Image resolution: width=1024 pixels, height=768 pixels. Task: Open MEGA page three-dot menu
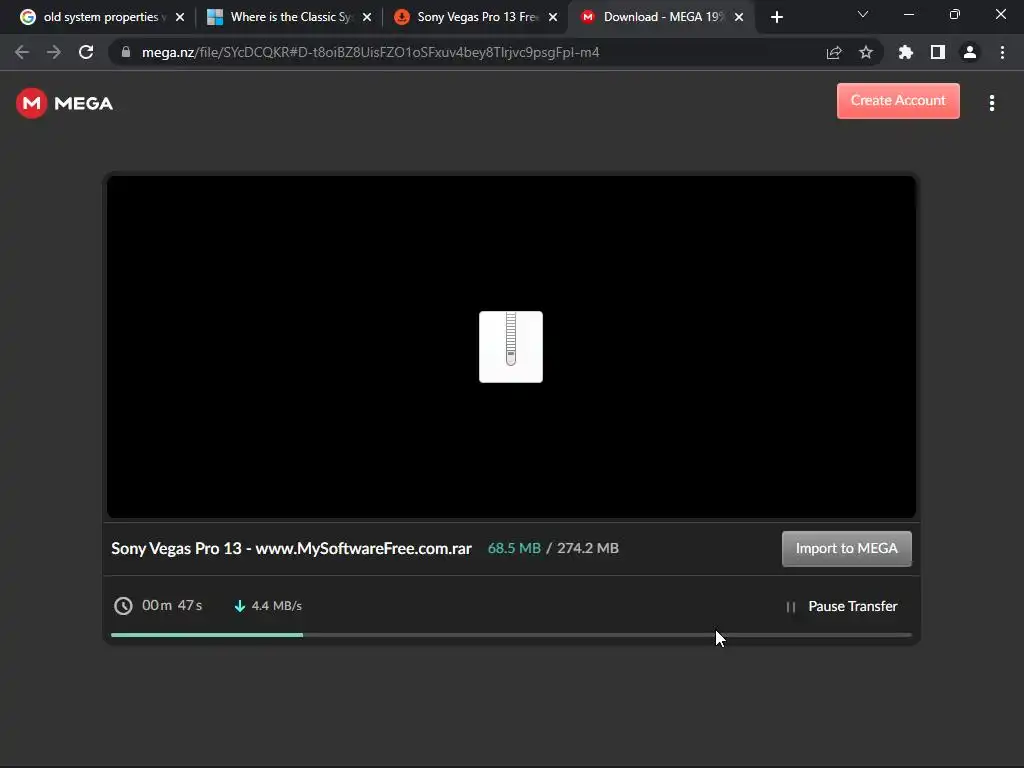click(991, 103)
